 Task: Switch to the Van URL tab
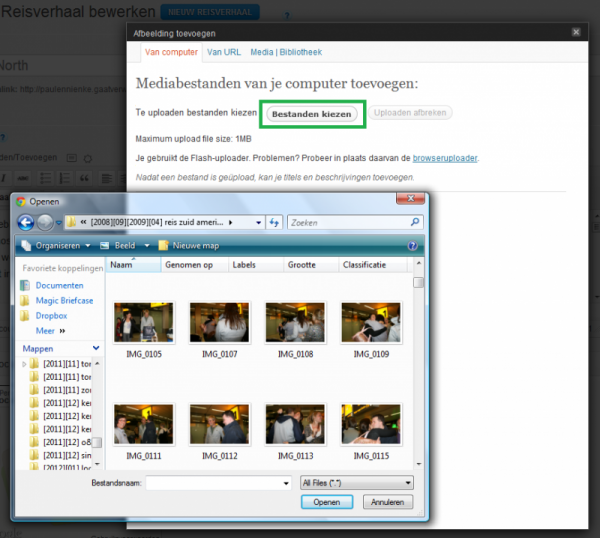[222, 51]
